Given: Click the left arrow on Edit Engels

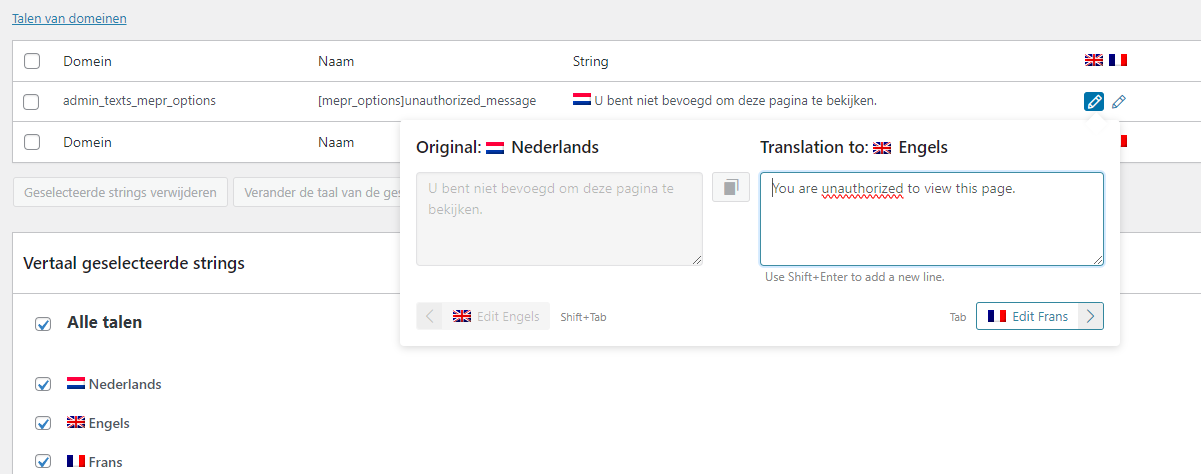Looking at the screenshot, I should coord(430,316).
